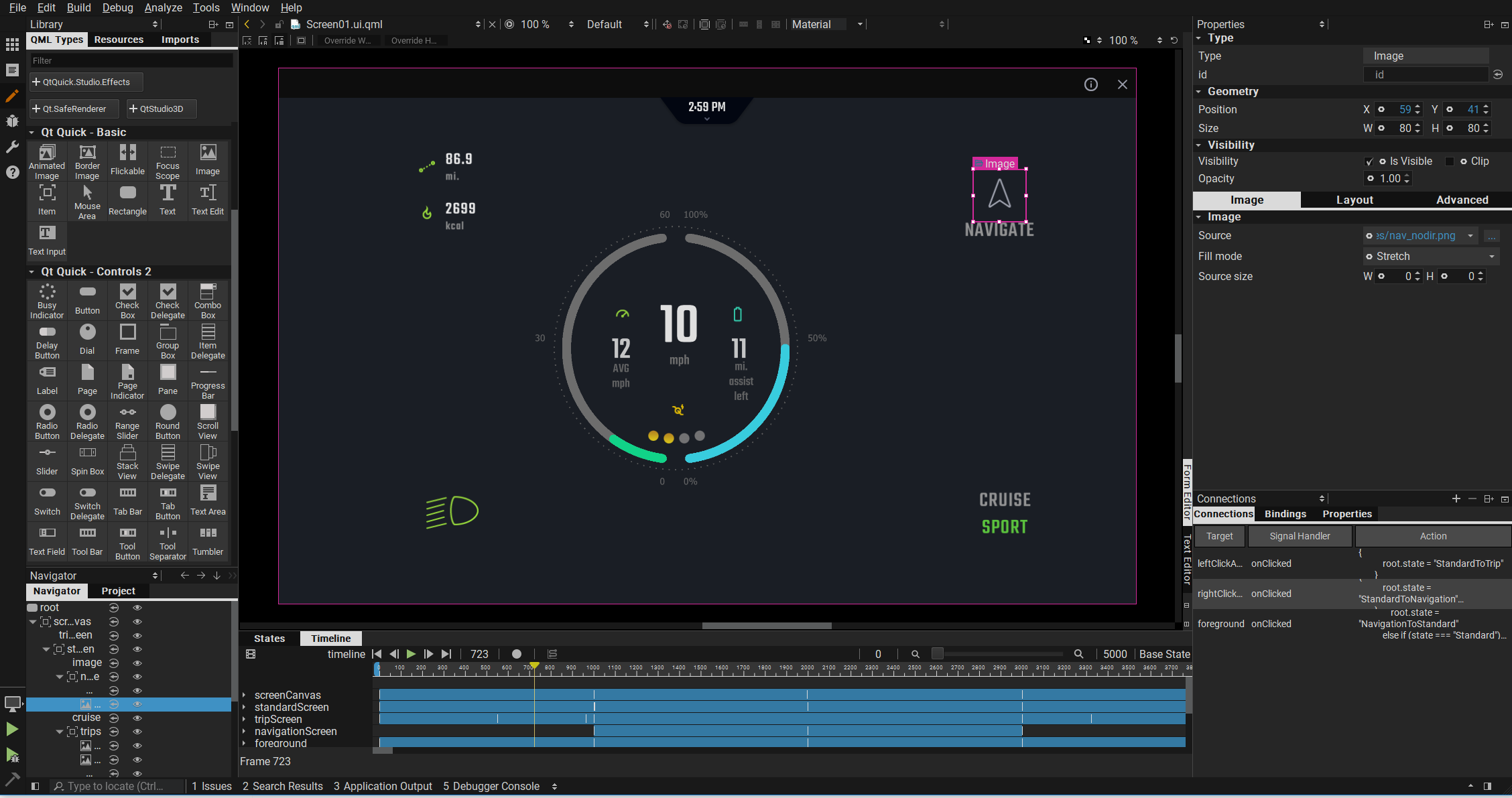Select the Rectangle component in the library

(x=127, y=200)
